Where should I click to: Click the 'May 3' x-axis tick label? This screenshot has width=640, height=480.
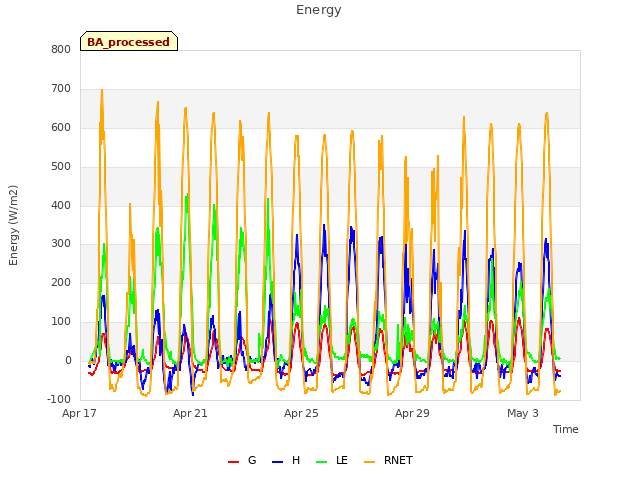pos(523,413)
